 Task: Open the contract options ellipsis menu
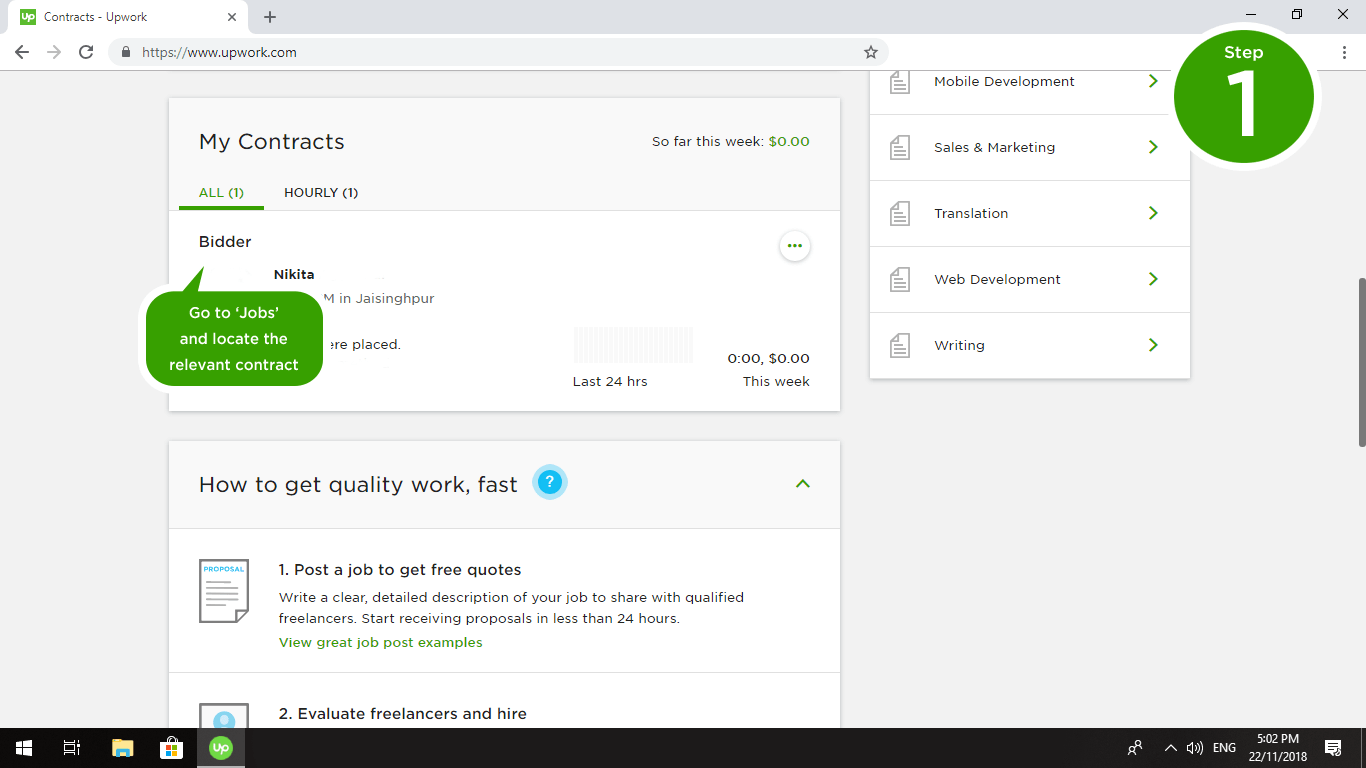coord(794,245)
